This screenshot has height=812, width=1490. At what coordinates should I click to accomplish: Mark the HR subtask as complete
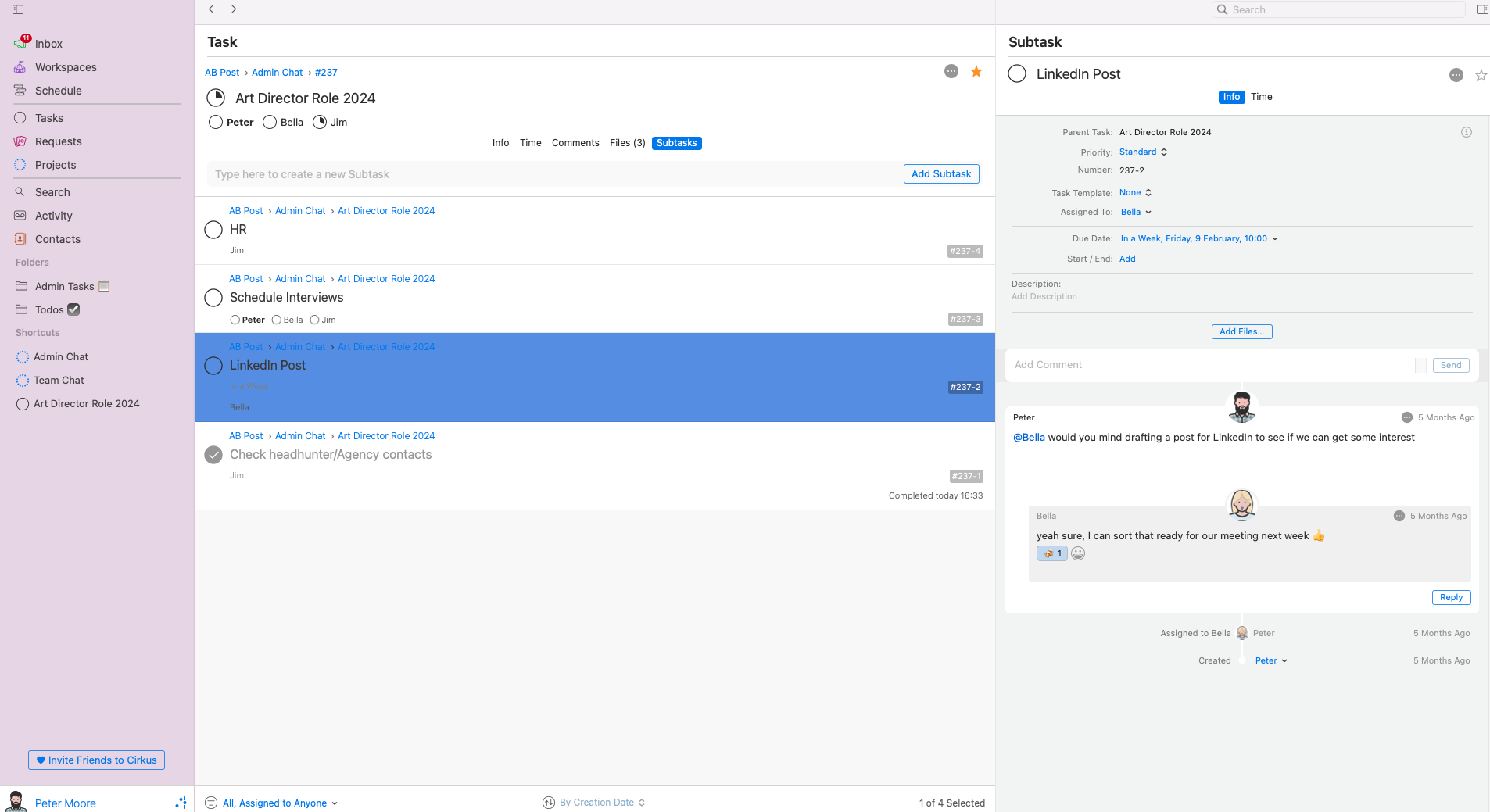[213, 230]
